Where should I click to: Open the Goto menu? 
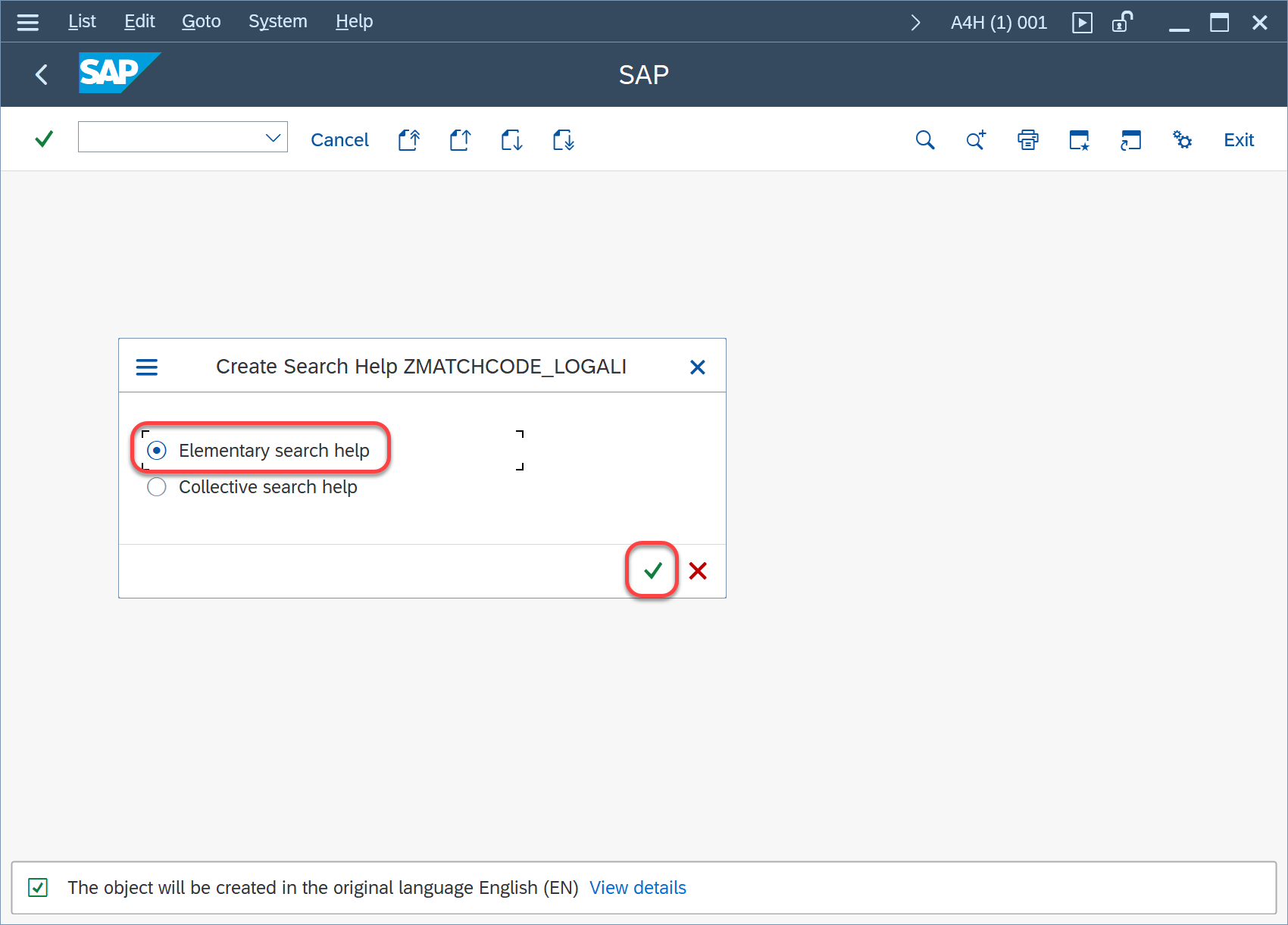click(201, 21)
